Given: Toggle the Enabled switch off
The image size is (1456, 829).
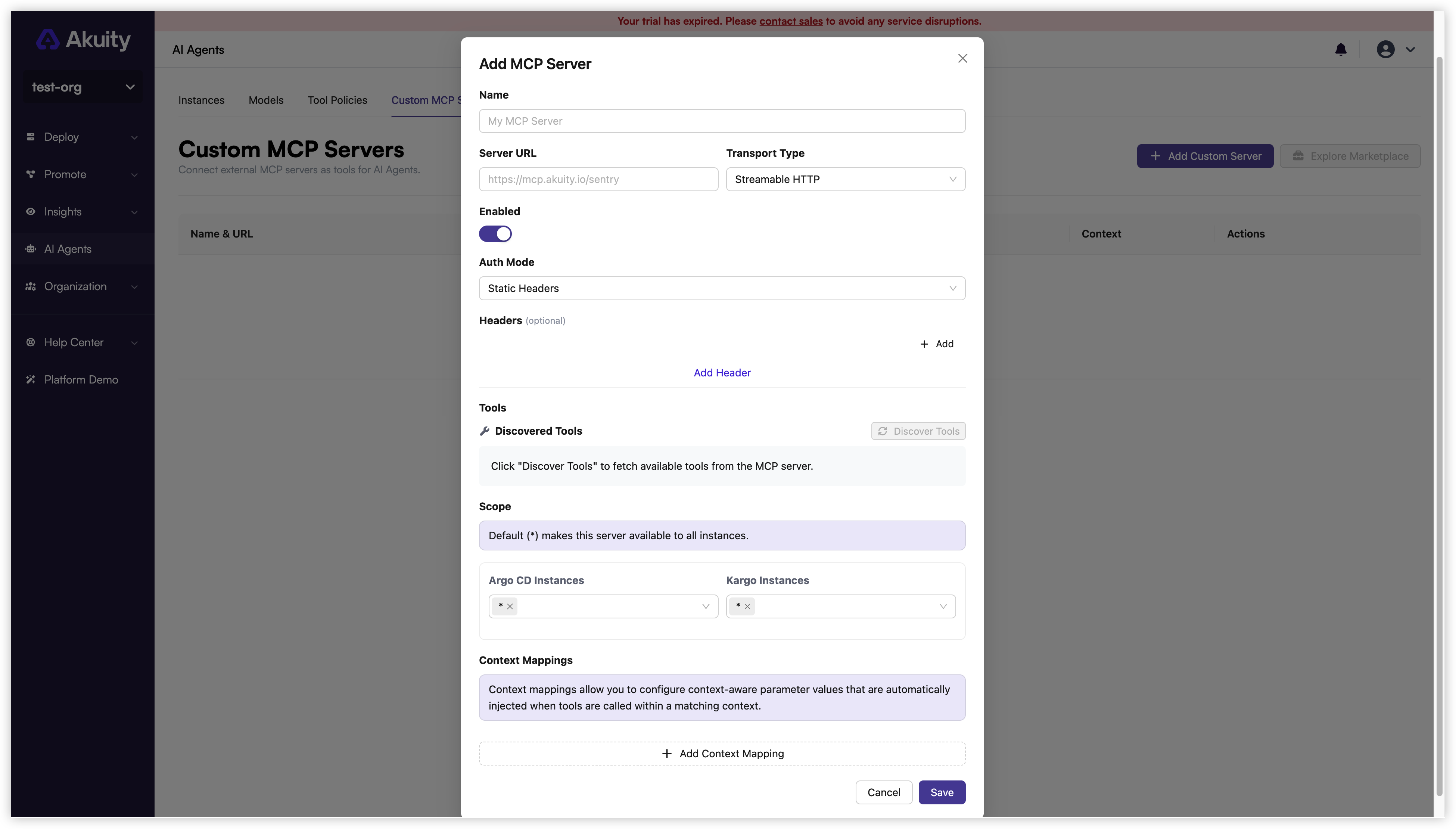Looking at the screenshot, I should pos(495,234).
